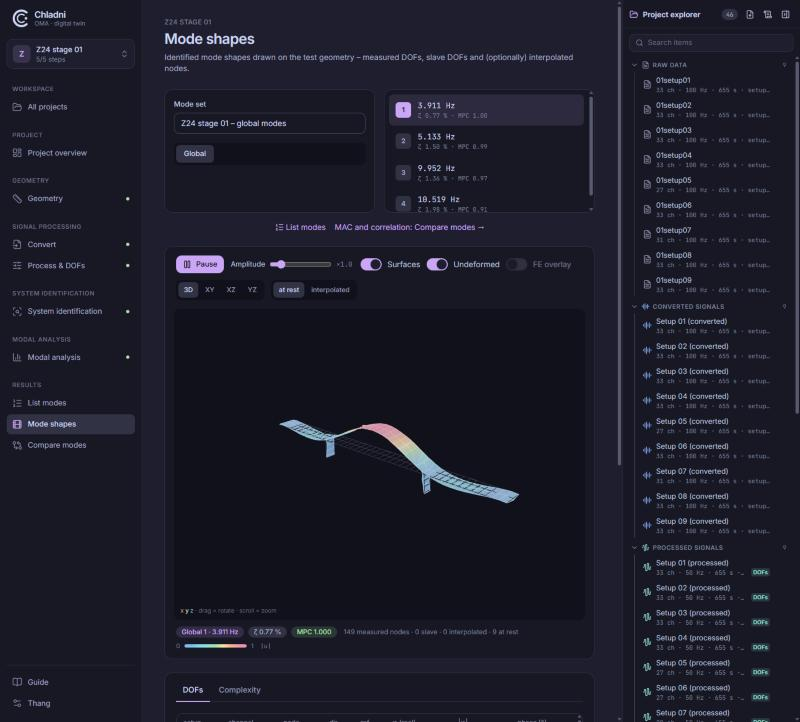The height and width of the screenshot is (722, 800).
Task: Switch to the Complexity tab
Action: click(239, 690)
